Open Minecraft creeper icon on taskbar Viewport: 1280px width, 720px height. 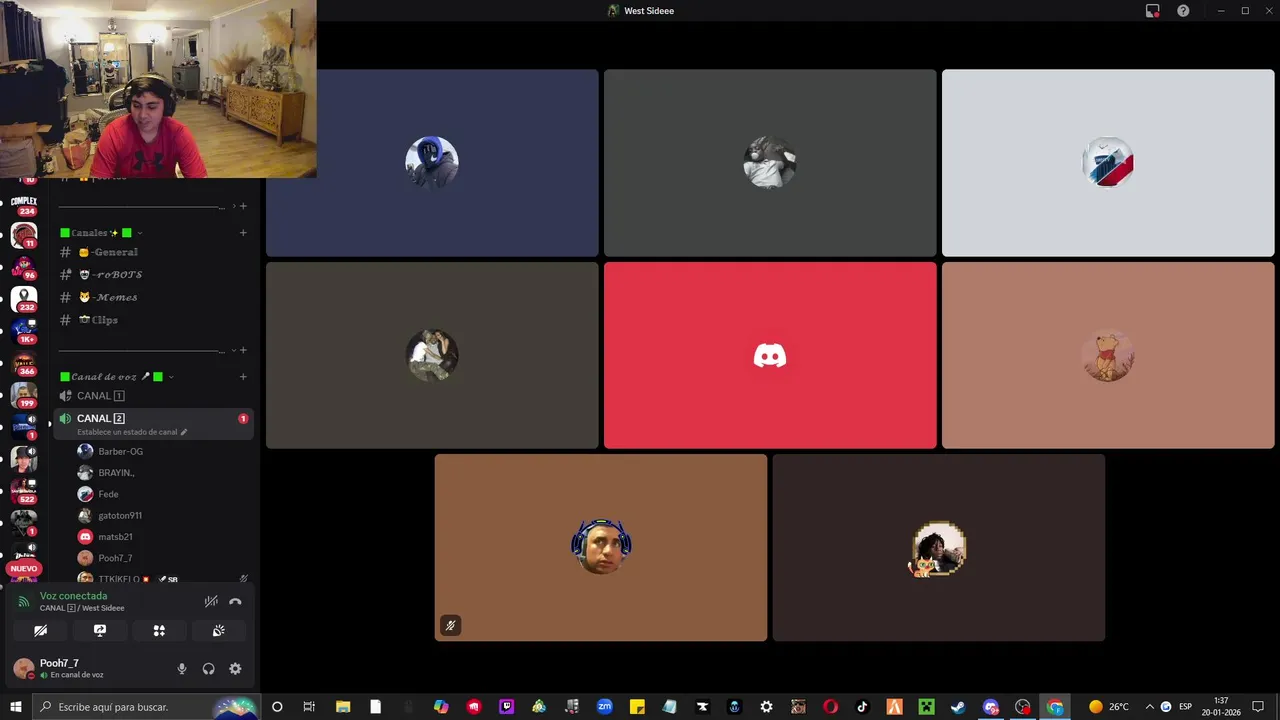coord(926,707)
